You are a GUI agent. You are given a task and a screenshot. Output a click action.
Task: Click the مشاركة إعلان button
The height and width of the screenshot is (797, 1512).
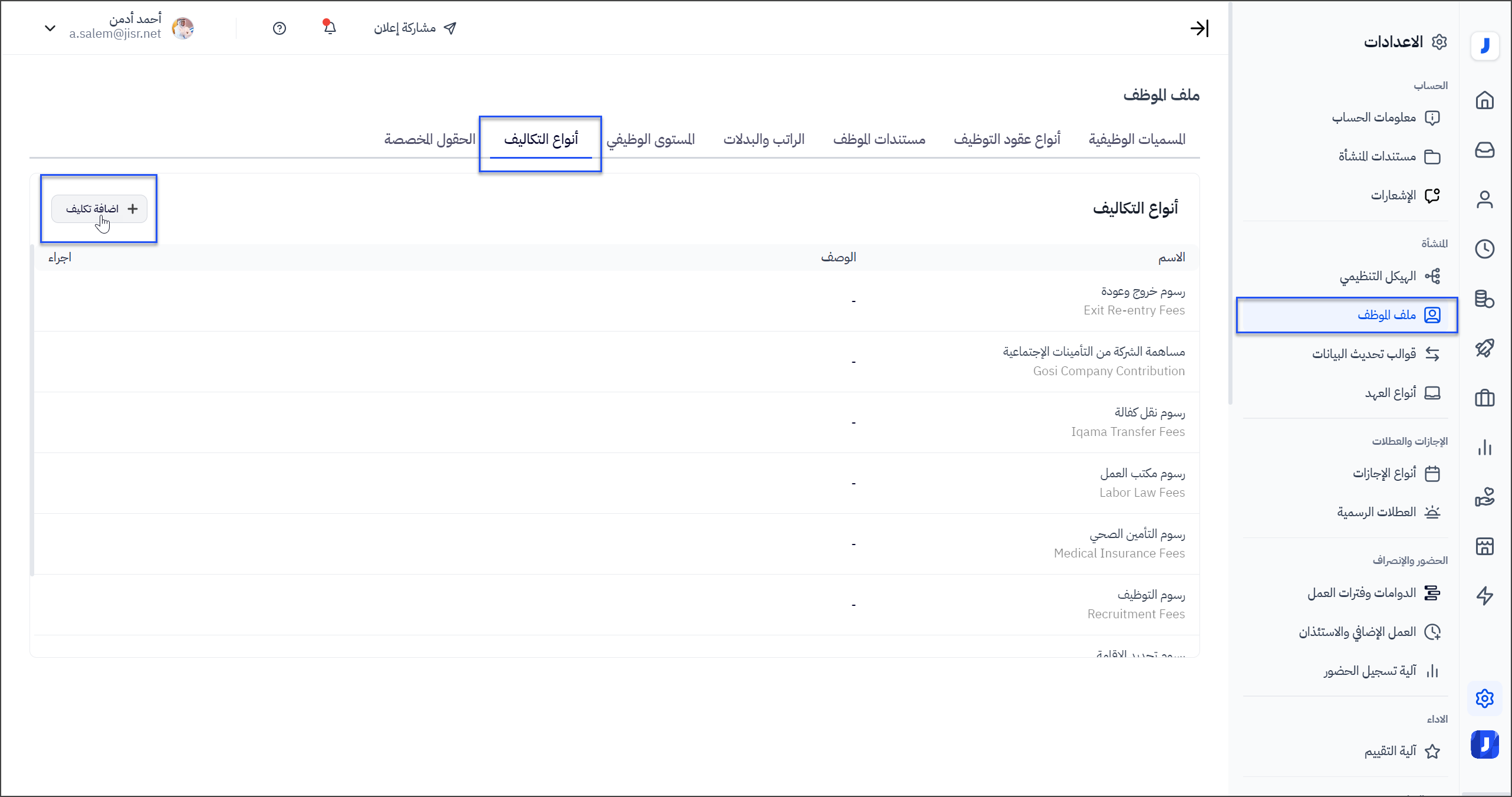pyautogui.click(x=415, y=28)
